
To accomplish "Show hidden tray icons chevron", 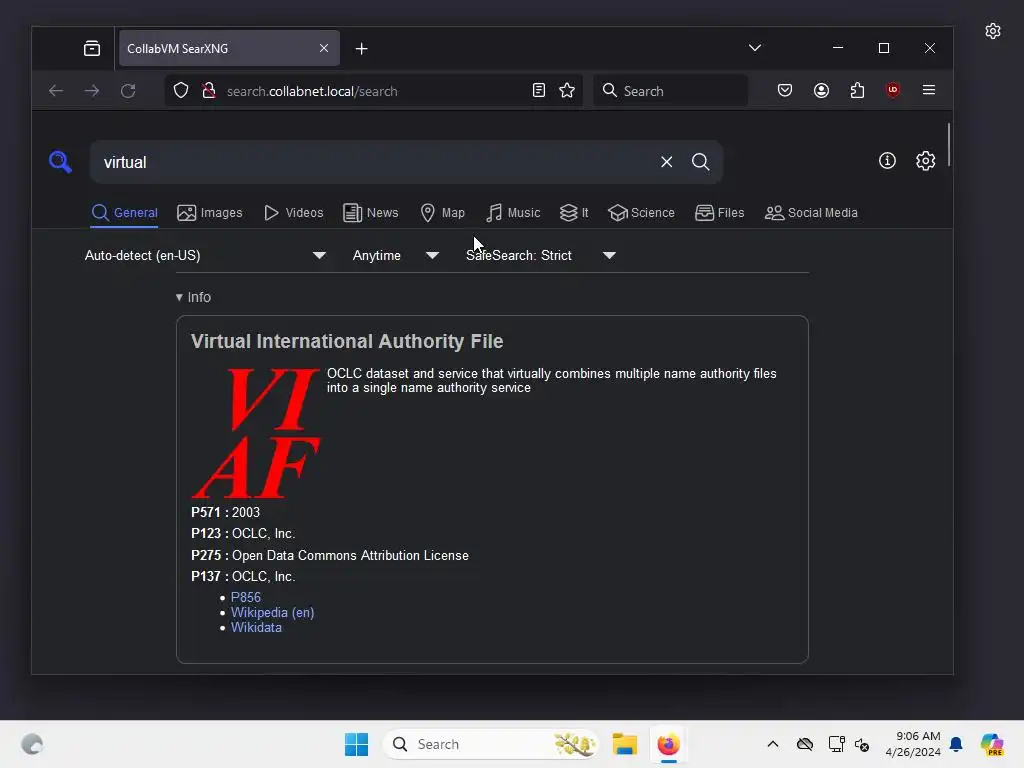I will click(773, 744).
